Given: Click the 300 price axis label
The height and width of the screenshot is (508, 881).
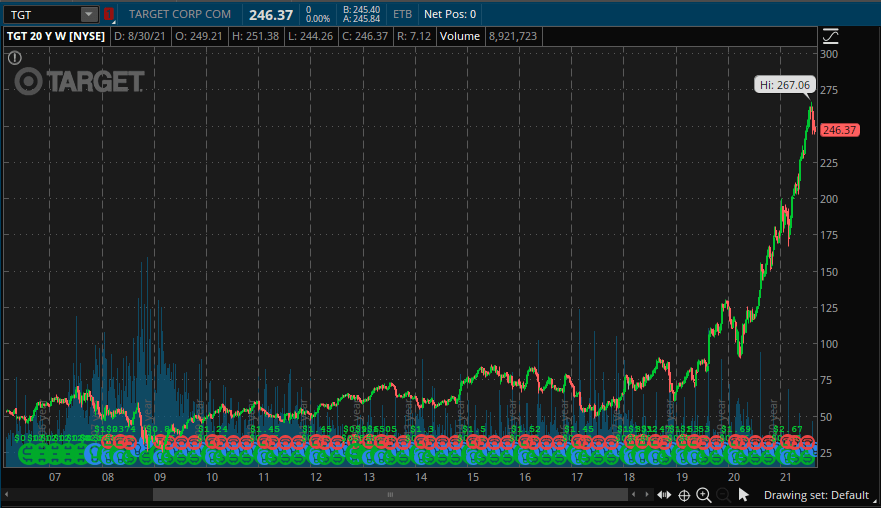Looking at the screenshot, I should 829,54.
